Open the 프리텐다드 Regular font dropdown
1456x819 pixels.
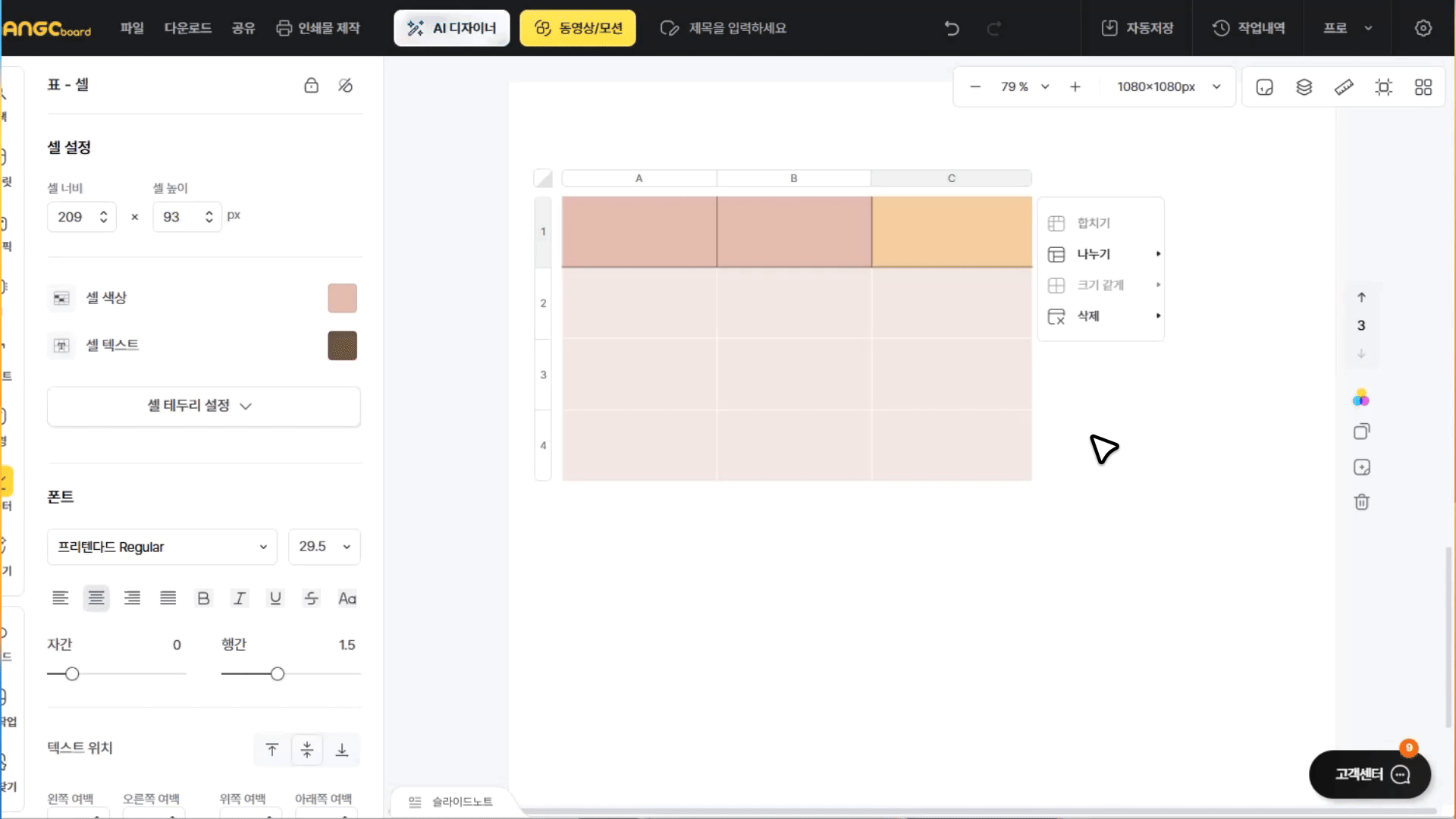pyautogui.click(x=162, y=547)
